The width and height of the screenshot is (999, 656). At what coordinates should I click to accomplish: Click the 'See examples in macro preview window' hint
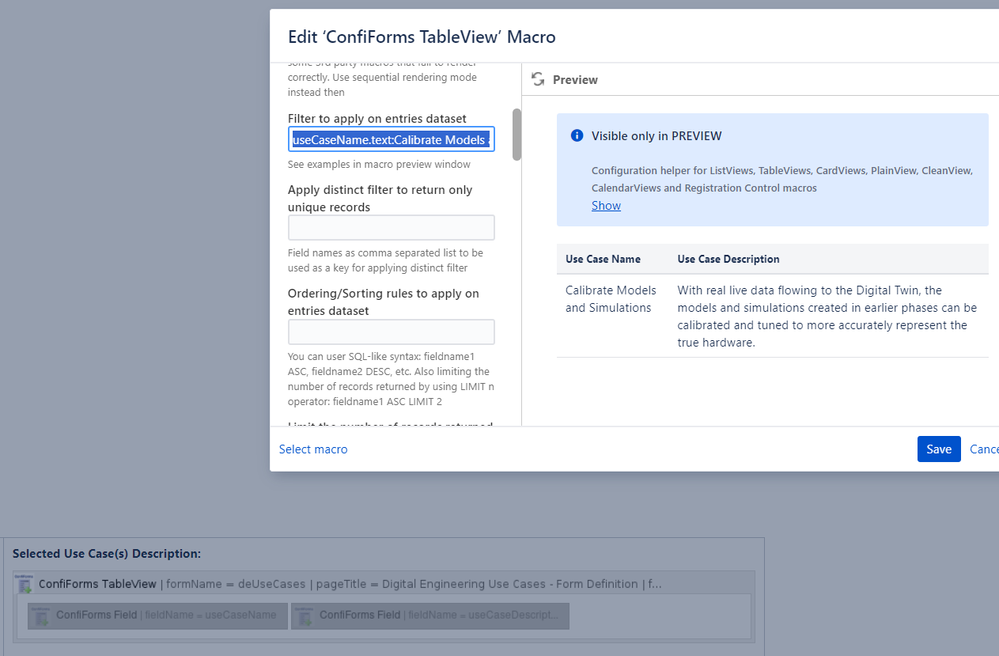coord(379,164)
